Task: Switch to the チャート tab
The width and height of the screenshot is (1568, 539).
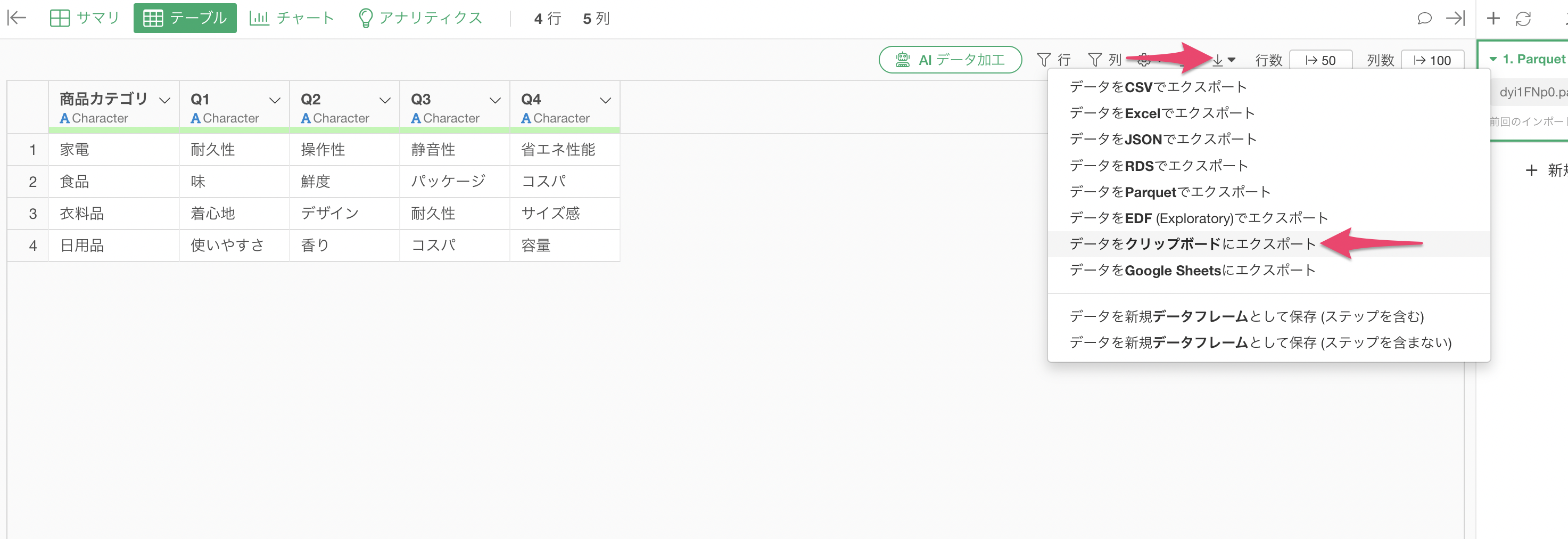Action: [x=292, y=18]
